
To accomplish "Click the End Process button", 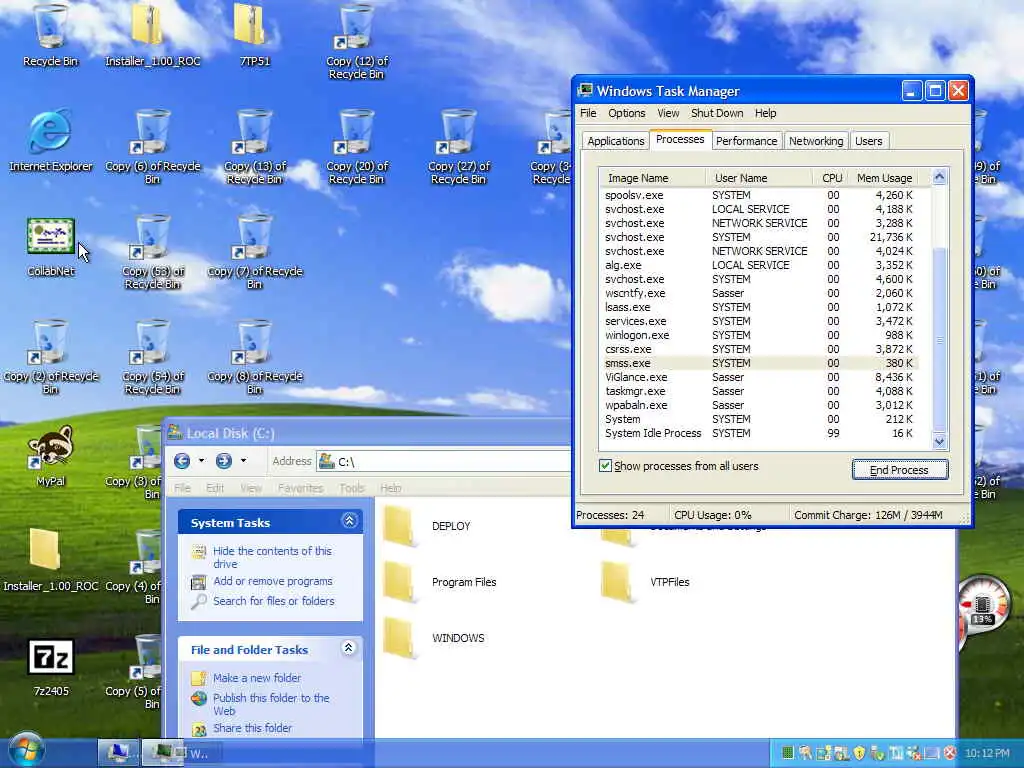I will point(899,470).
